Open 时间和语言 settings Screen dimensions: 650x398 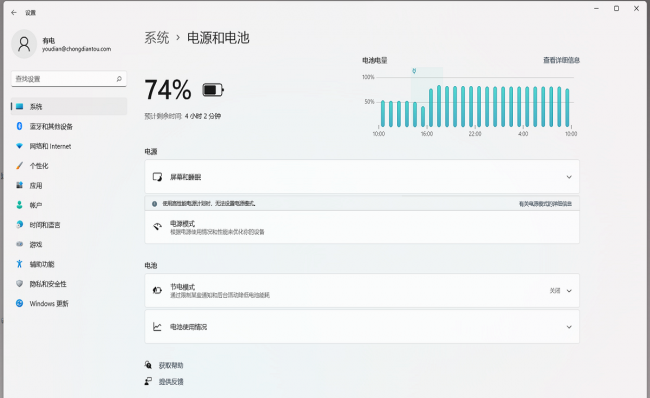[69, 225]
